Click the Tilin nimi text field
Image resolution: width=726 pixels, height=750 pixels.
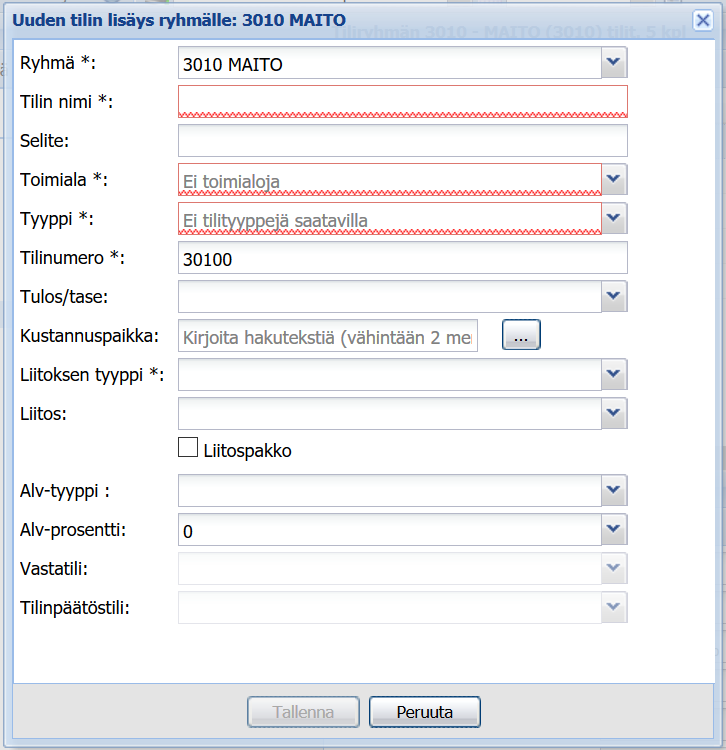402,102
